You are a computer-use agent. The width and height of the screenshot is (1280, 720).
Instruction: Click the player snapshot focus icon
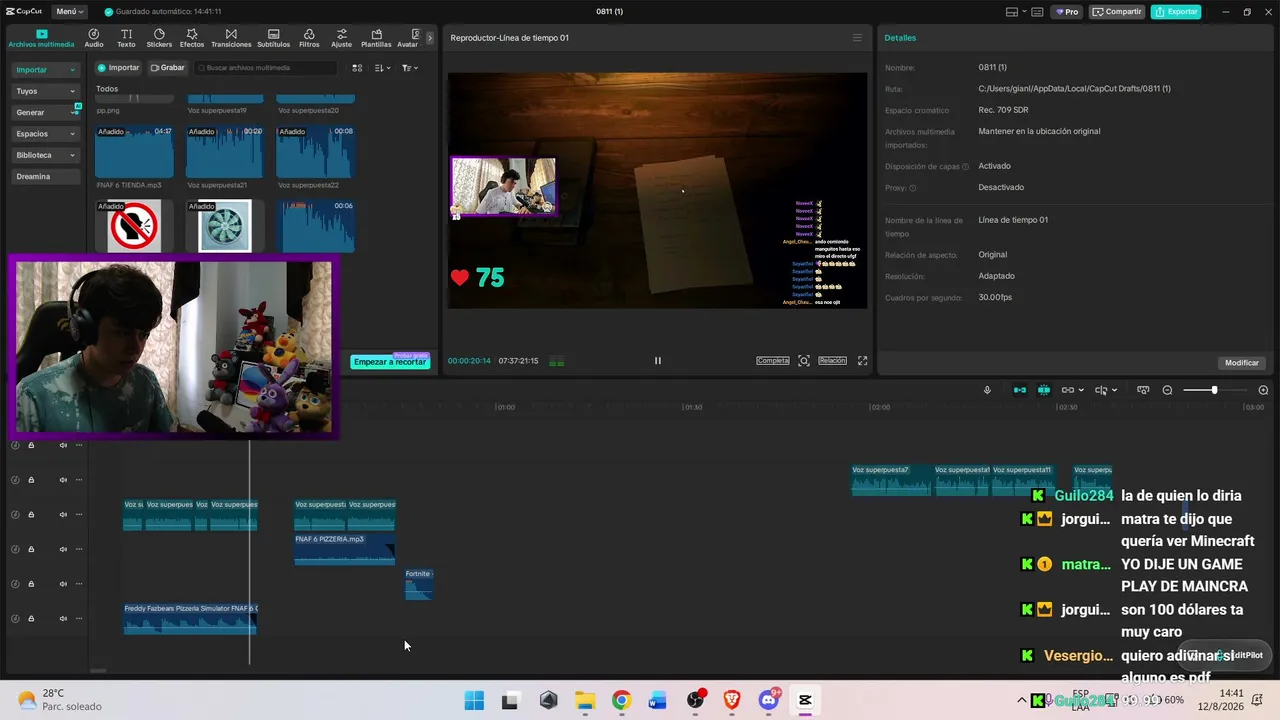tap(804, 361)
